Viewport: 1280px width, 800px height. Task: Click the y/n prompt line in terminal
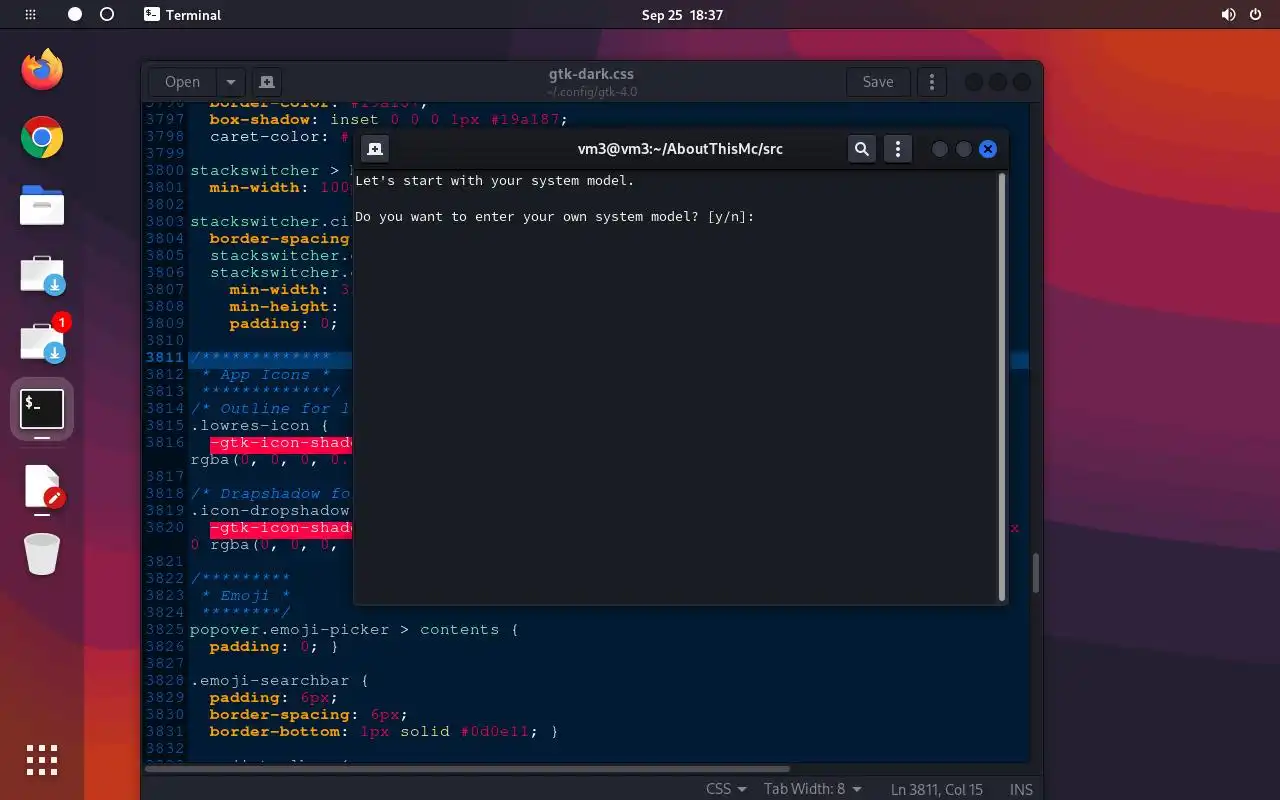tap(554, 216)
